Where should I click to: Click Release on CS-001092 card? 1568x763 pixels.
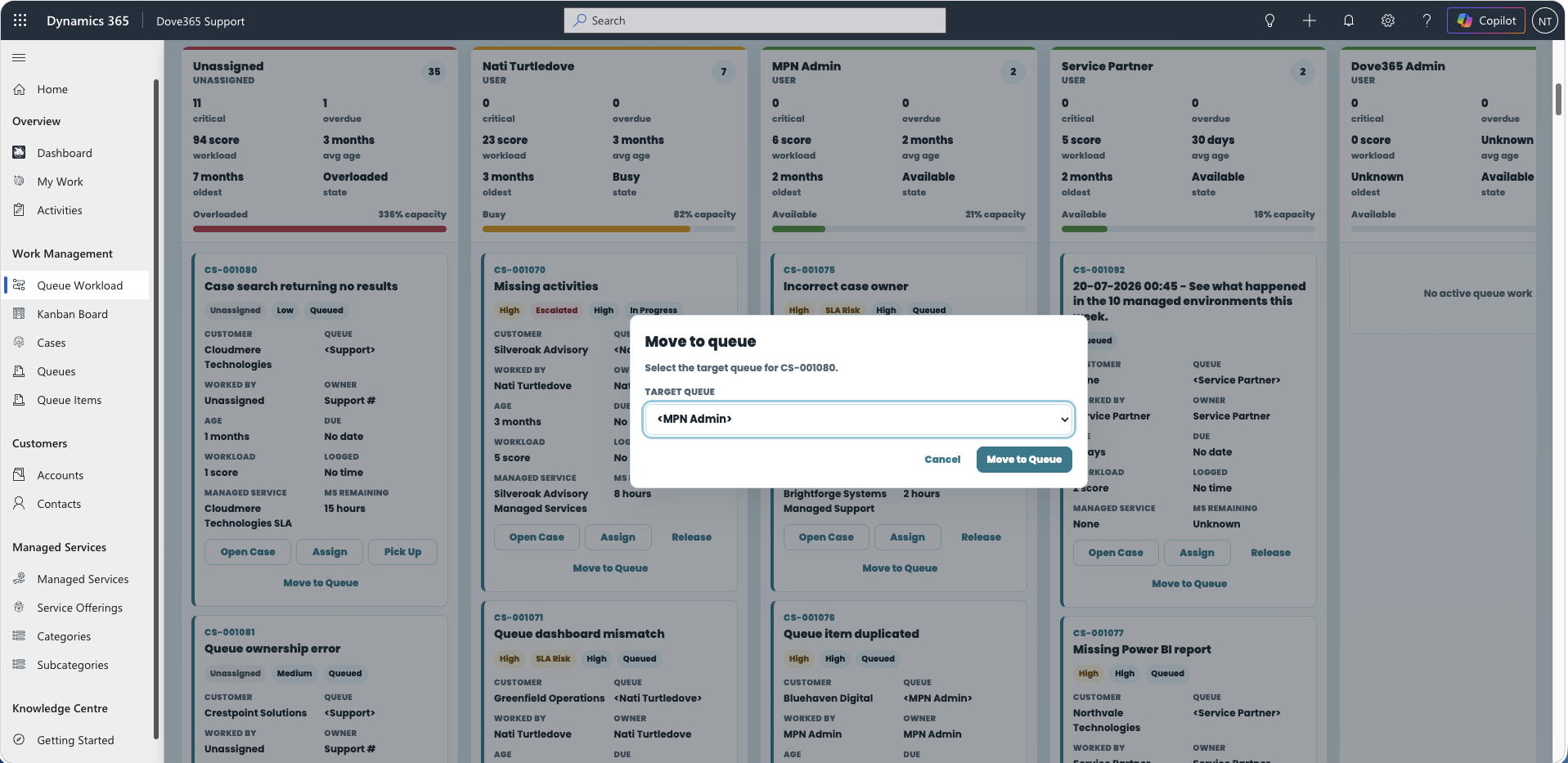tap(1270, 553)
